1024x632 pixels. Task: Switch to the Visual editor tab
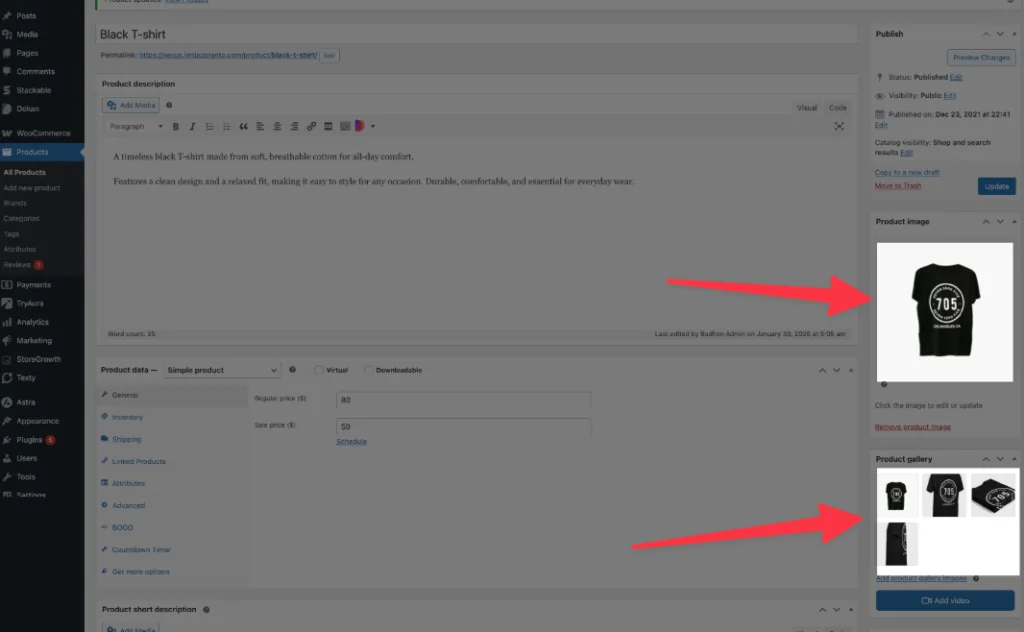(x=807, y=108)
